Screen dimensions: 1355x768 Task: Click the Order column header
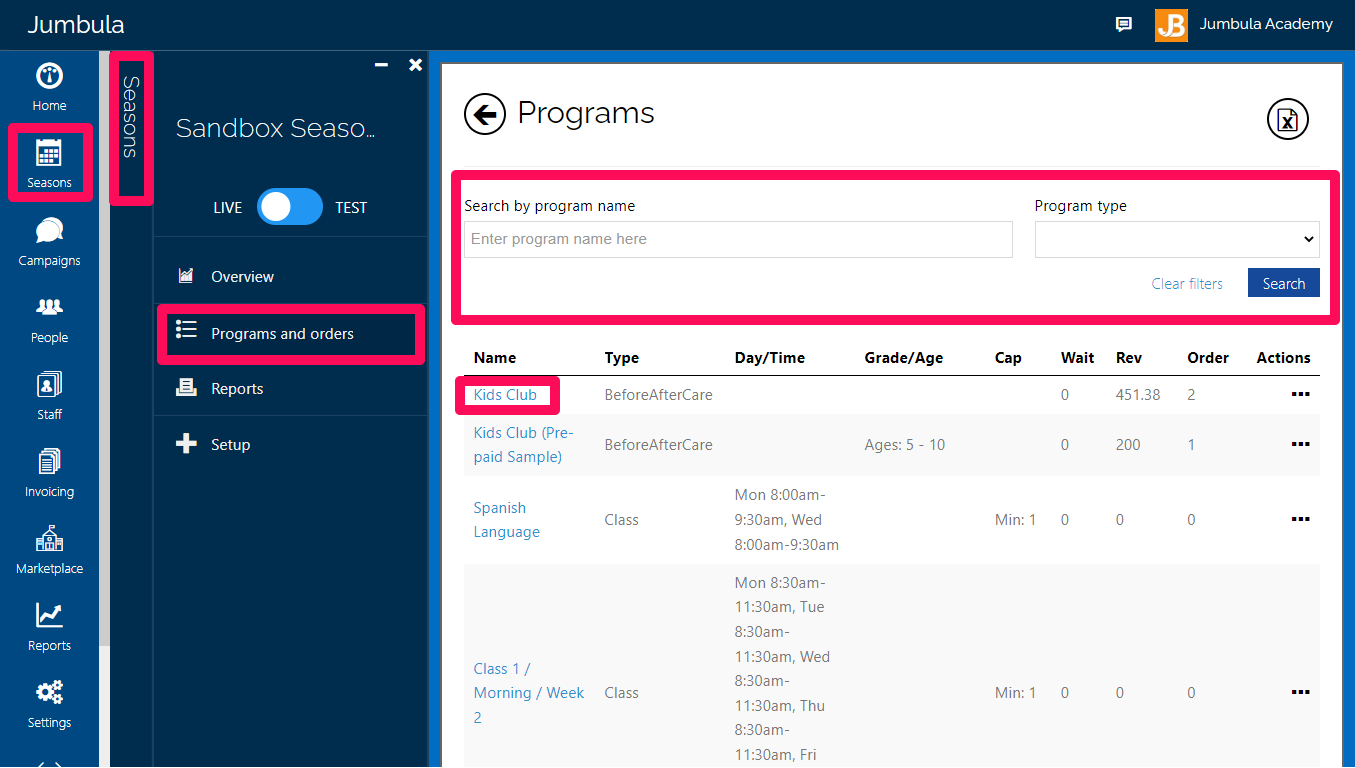[x=1207, y=357]
